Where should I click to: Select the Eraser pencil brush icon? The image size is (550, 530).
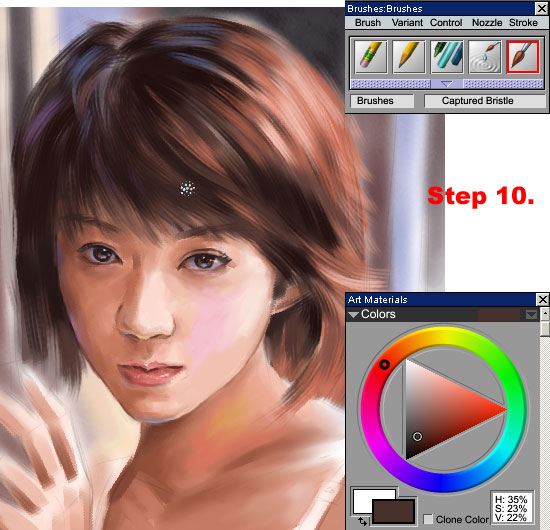coord(371,57)
